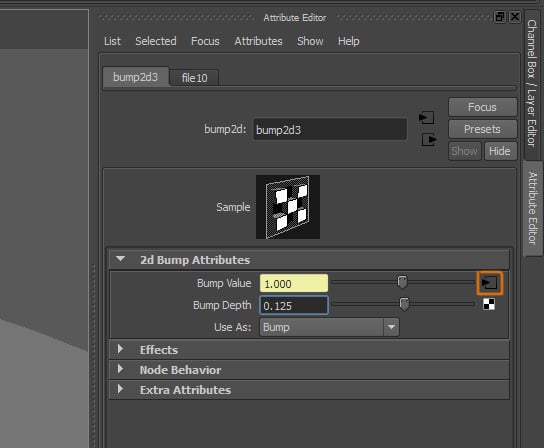Click the go to output connection icon
Viewport: 544px width, 448px height.
click(x=429, y=140)
